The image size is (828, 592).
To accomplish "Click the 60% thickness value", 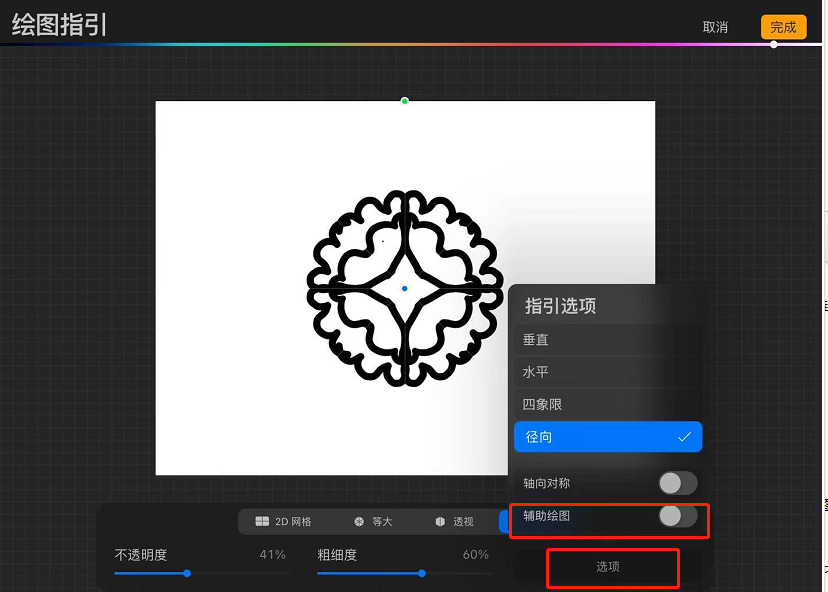I will (475, 555).
